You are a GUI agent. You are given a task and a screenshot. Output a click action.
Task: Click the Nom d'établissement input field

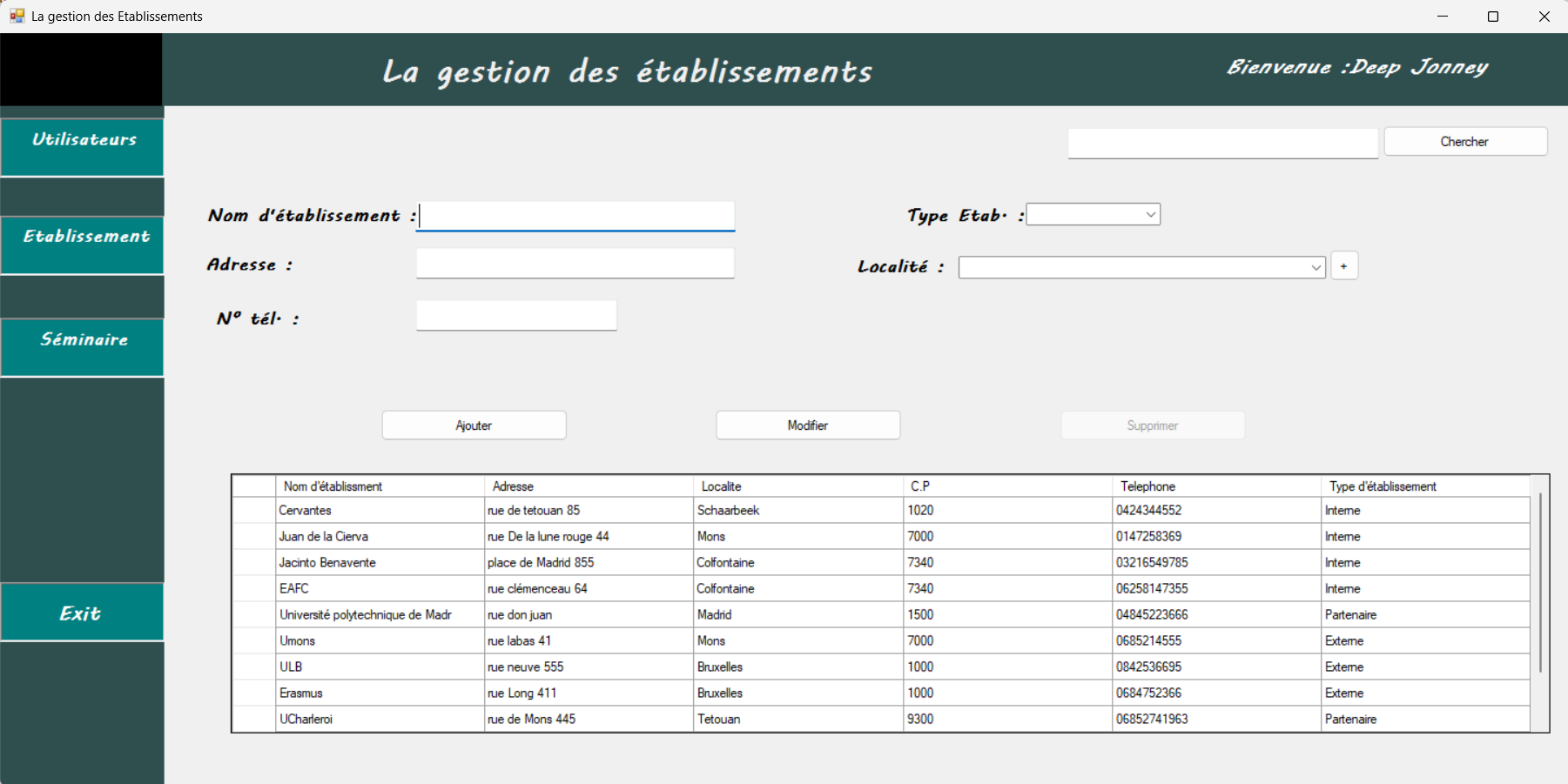(x=575, y=216)
